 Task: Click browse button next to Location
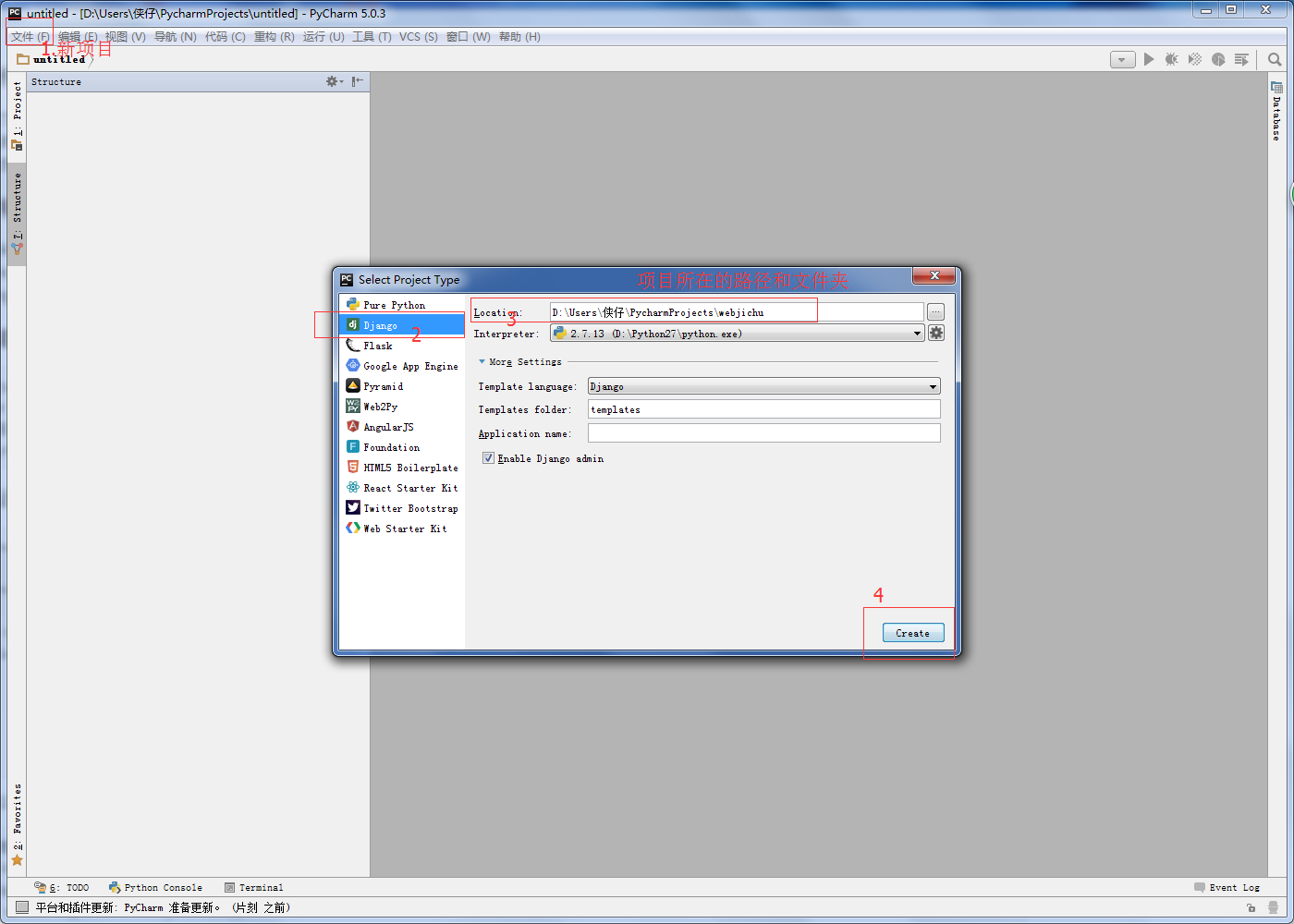[x=935, y=312]
